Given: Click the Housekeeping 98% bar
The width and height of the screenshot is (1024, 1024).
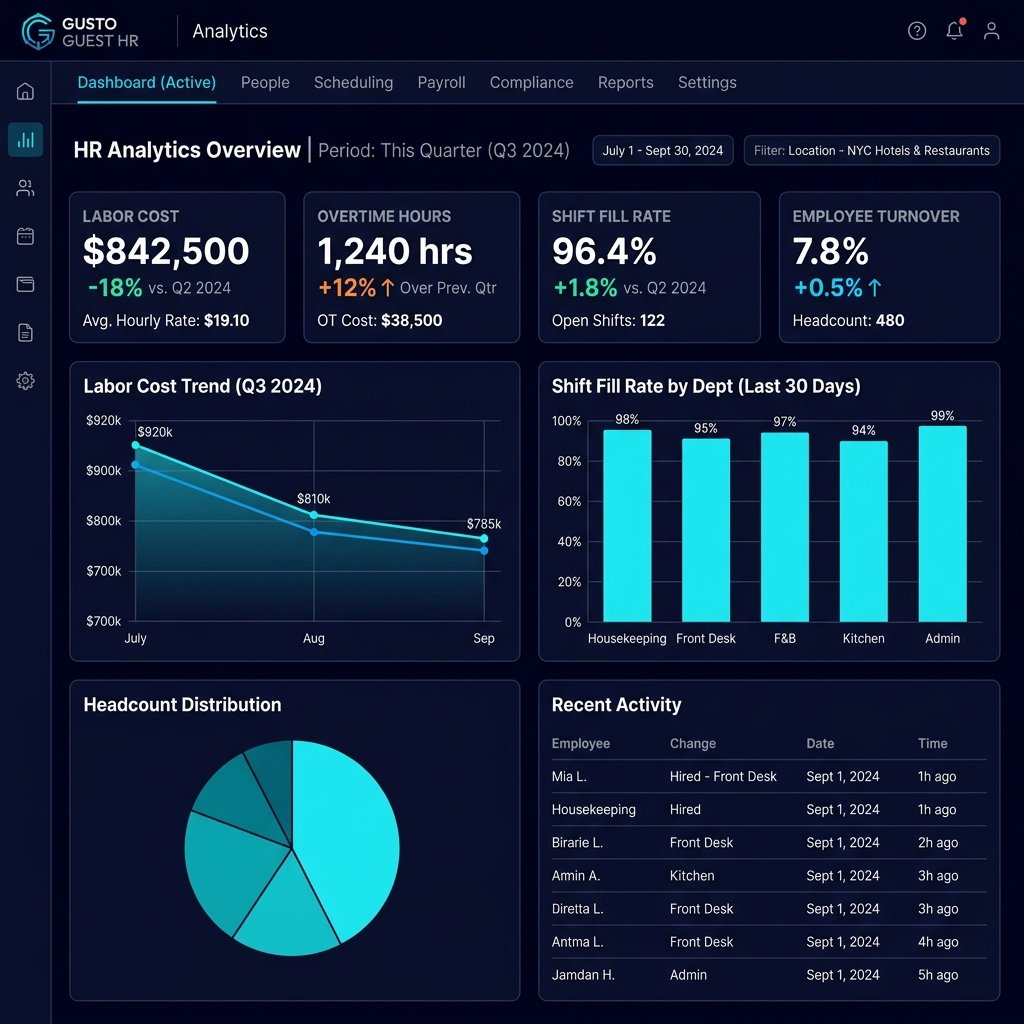Looking at the screenshot, I should tap(627, 526).
